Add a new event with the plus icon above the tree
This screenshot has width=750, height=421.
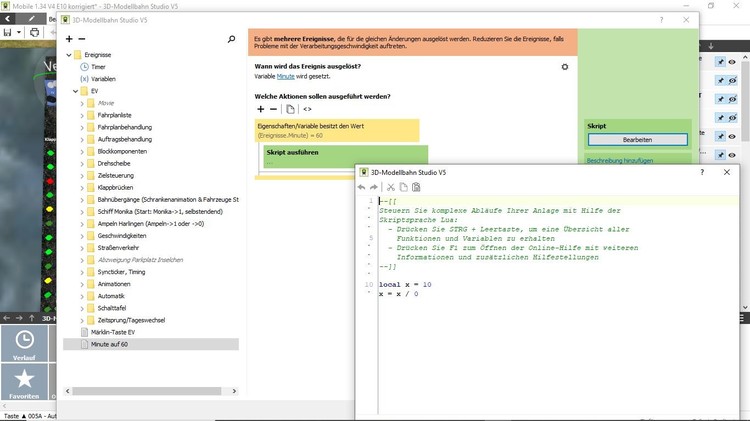(x=69, y=39)
